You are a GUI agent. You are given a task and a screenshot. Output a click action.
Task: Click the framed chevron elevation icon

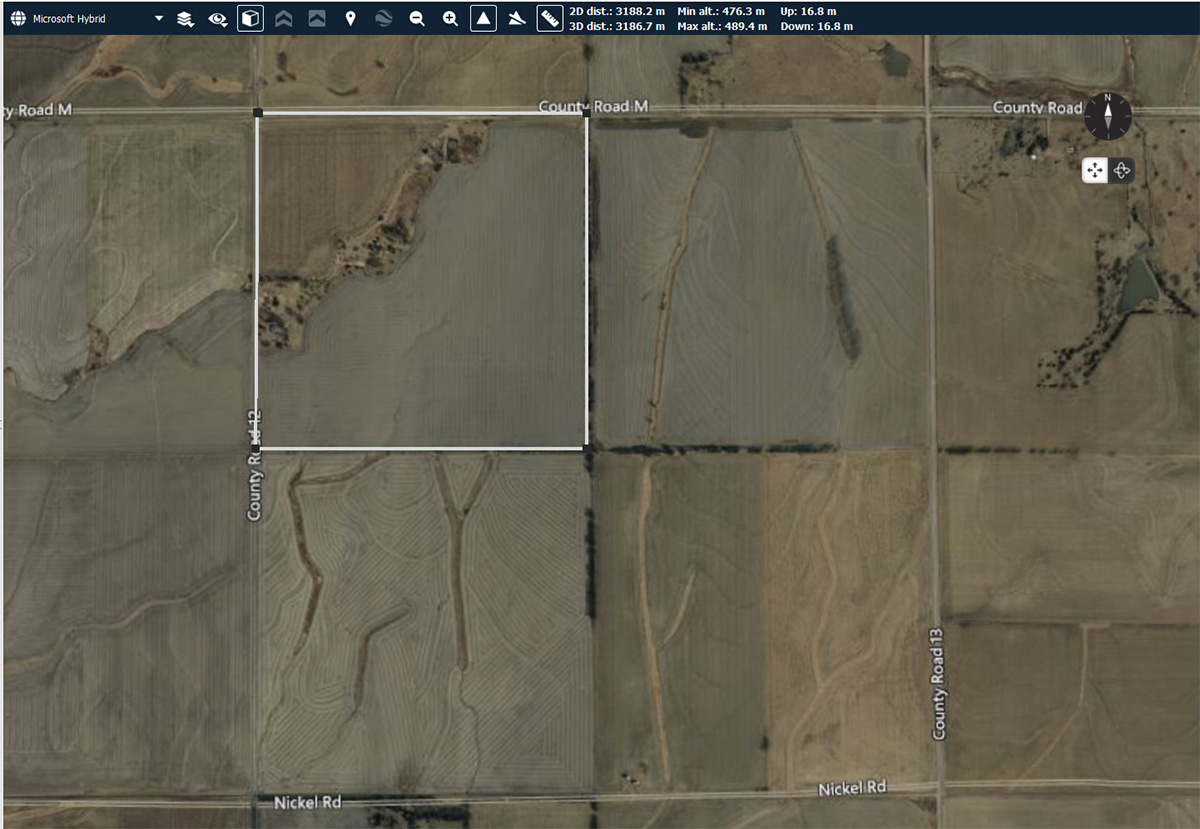point(317,18)
